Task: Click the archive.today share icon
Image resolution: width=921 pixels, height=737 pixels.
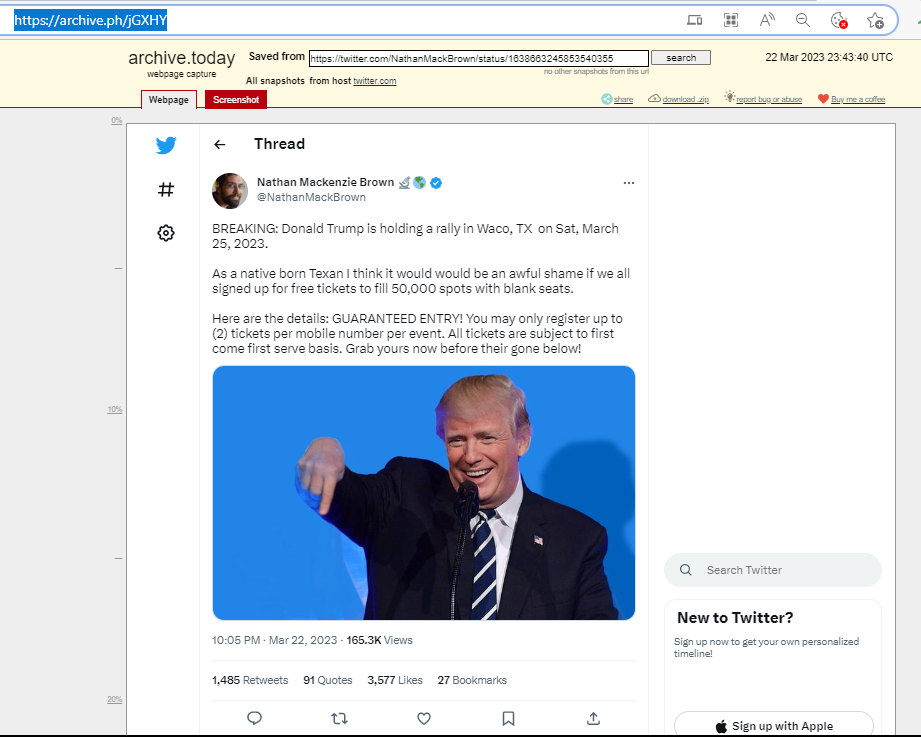Action: (x=607, y=99)
